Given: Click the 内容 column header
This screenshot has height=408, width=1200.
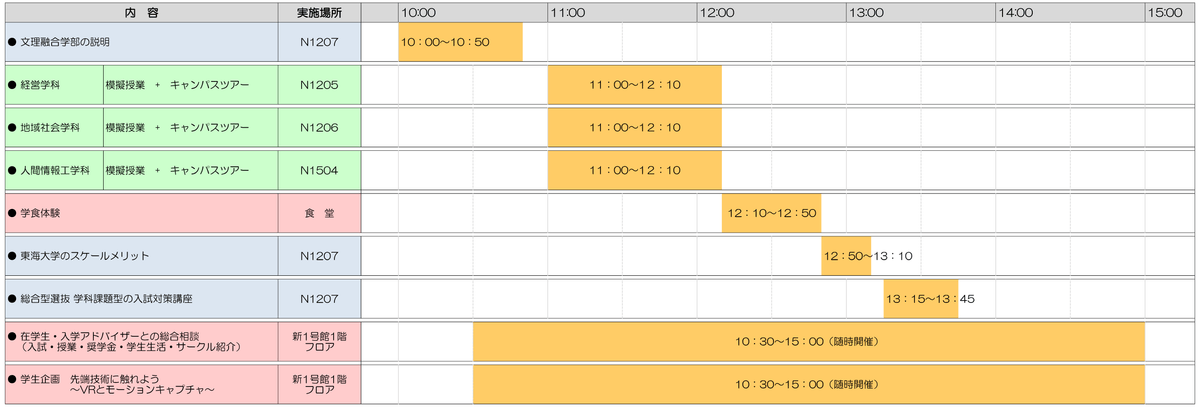Looking at the screenshot, I should tap(140, 13).
